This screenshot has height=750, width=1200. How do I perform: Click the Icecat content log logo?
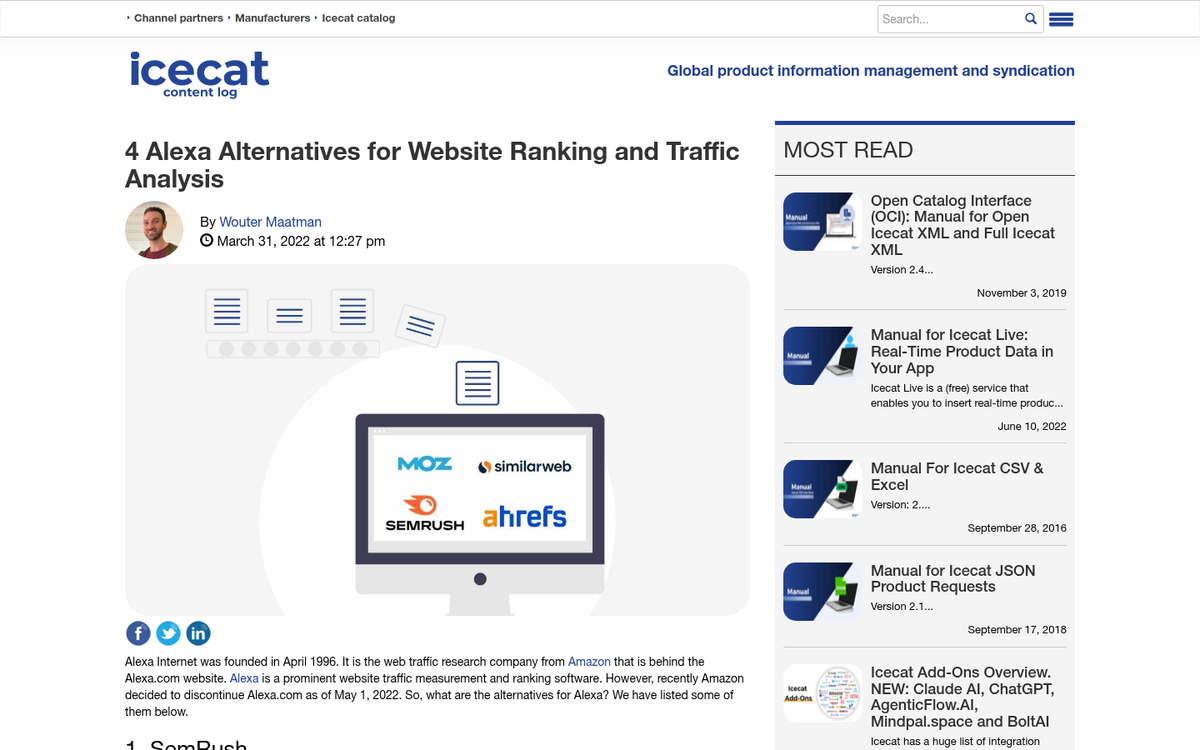(x=199, y=74)
